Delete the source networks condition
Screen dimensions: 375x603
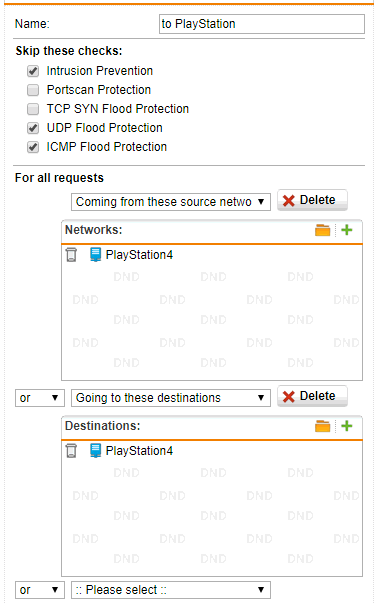coord(312,200)
